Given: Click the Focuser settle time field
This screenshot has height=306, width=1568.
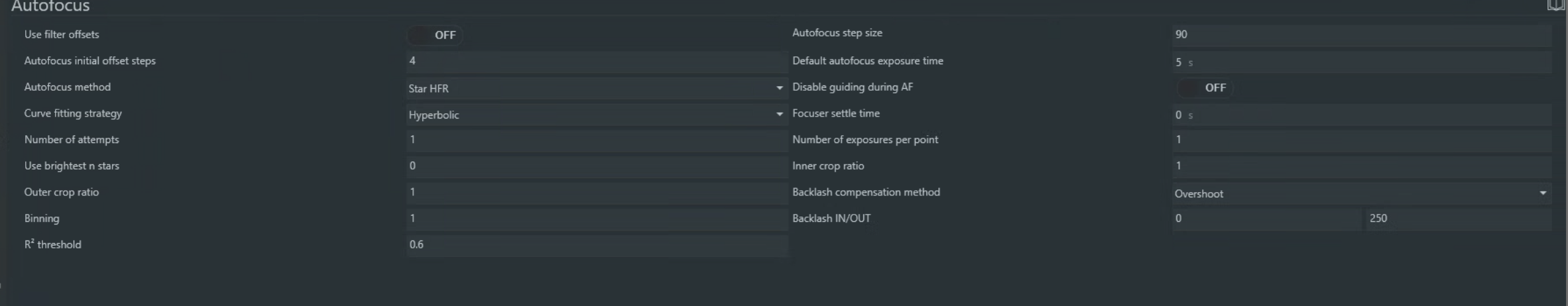Looking at the screenshot, I should coord(1360,115).
